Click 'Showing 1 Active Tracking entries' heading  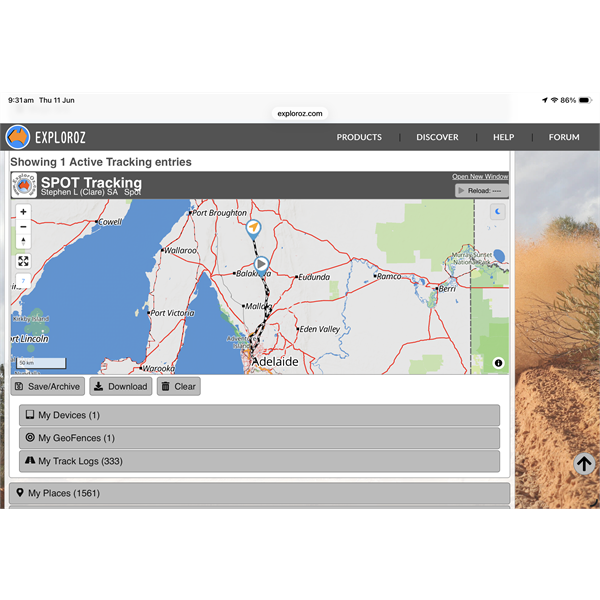point(101,162)
